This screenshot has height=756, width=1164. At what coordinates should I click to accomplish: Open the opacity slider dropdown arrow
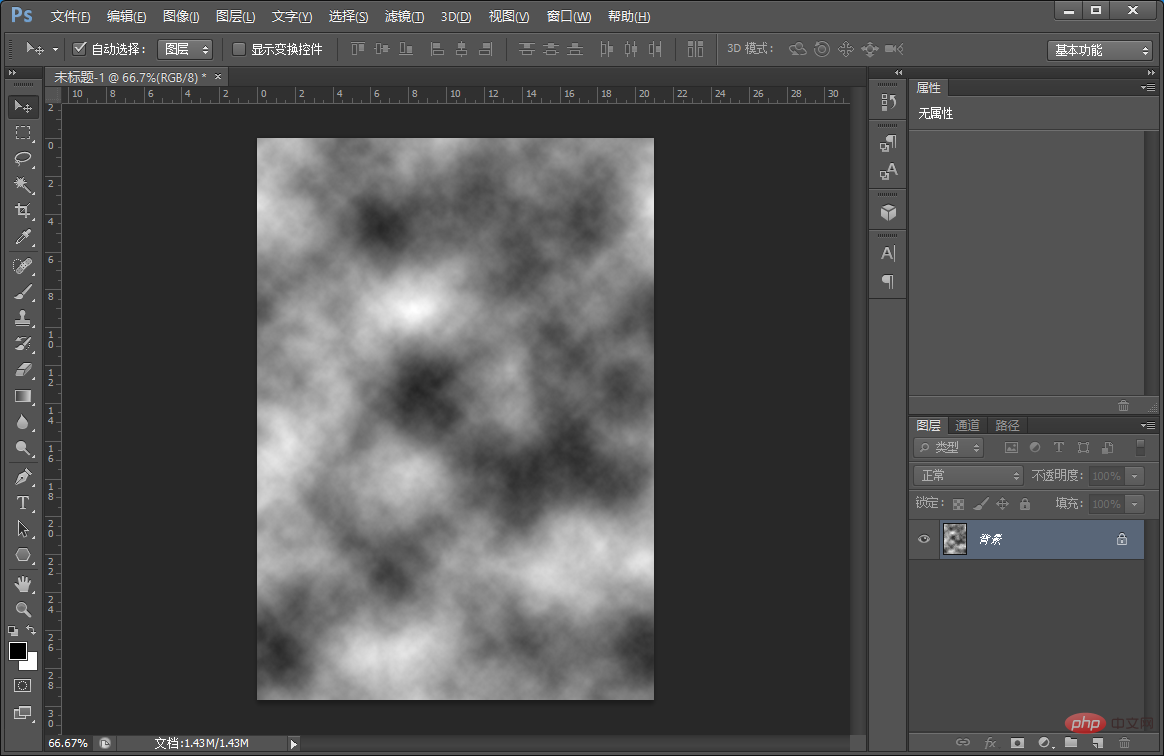click(x=1134, y=476)
